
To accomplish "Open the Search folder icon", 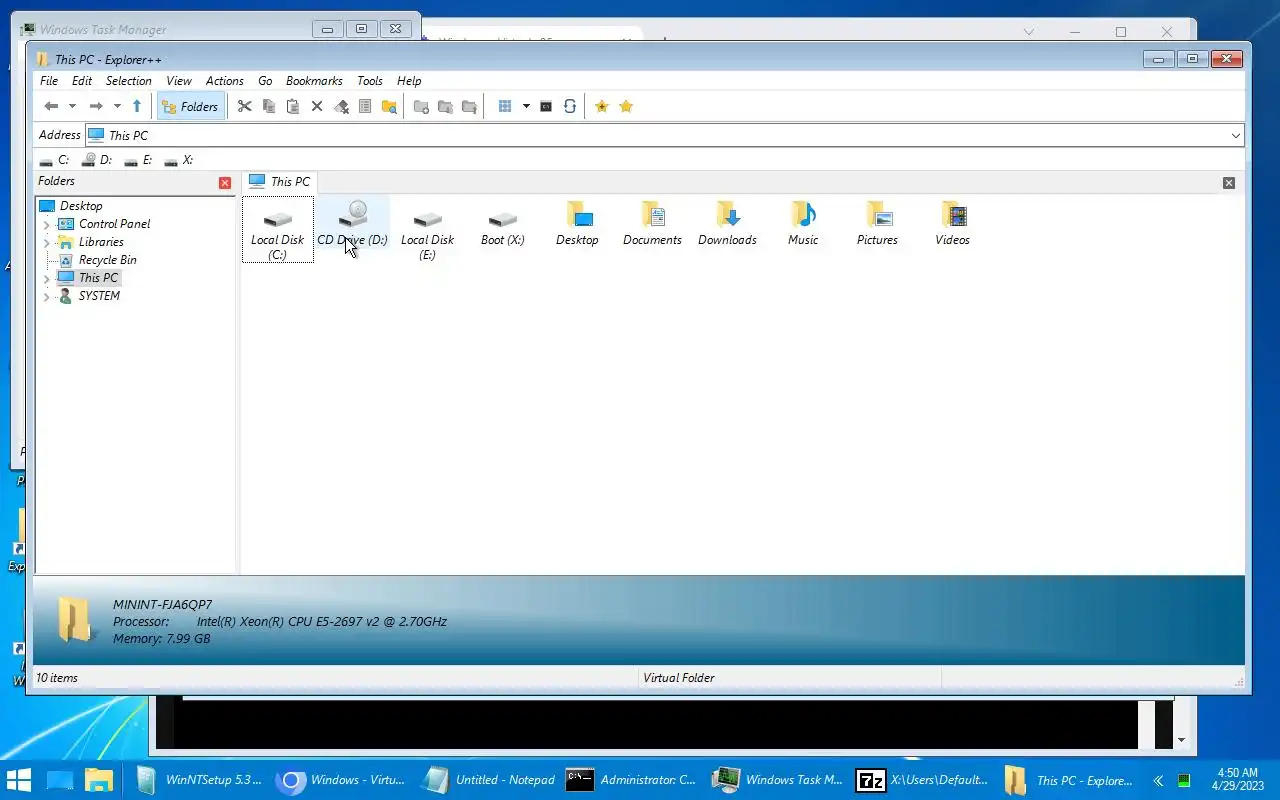I will pos(389,106).
